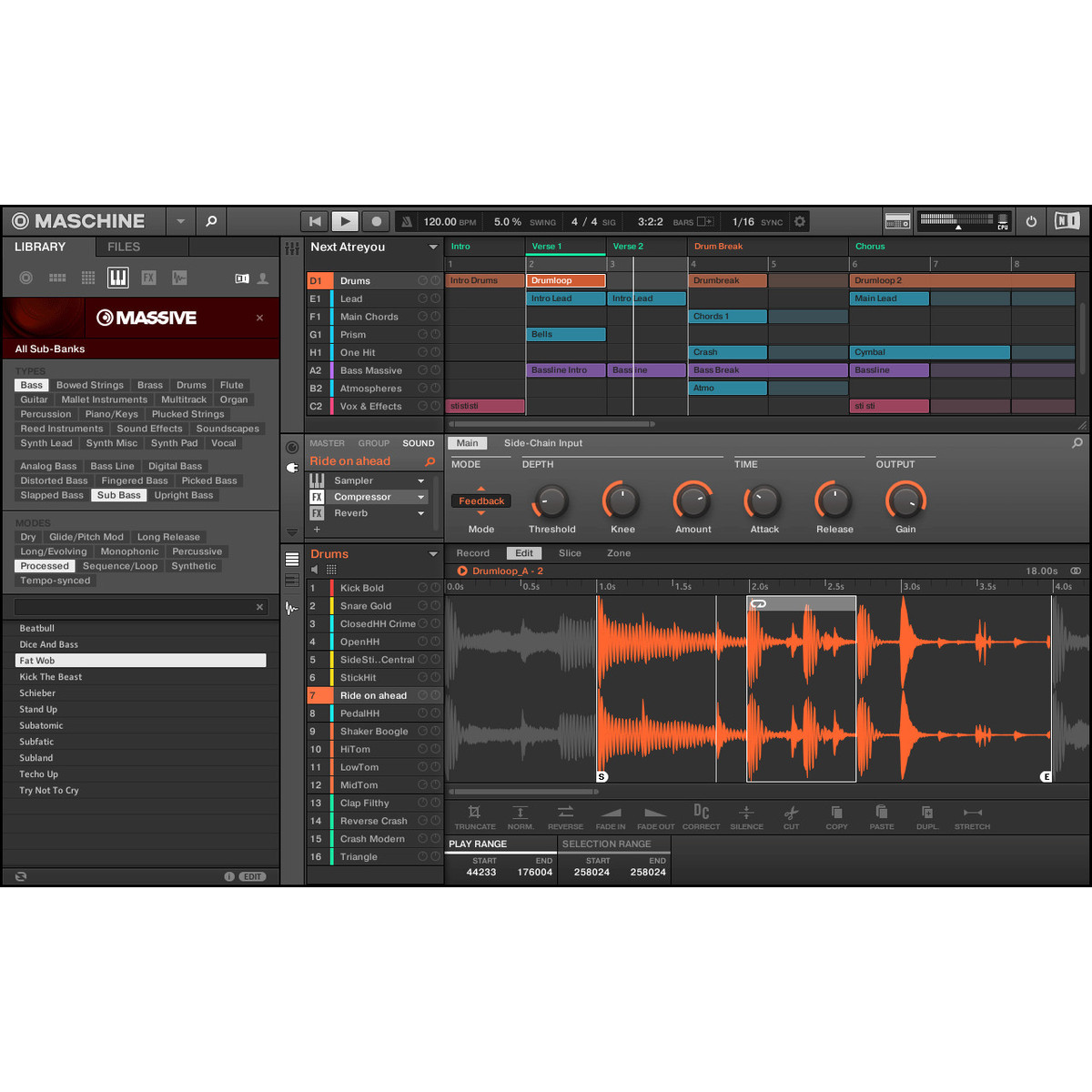The height and width of the screenshot is (1092, 1092).
Task: Click the restart transport button
Action: pos(315,221)
